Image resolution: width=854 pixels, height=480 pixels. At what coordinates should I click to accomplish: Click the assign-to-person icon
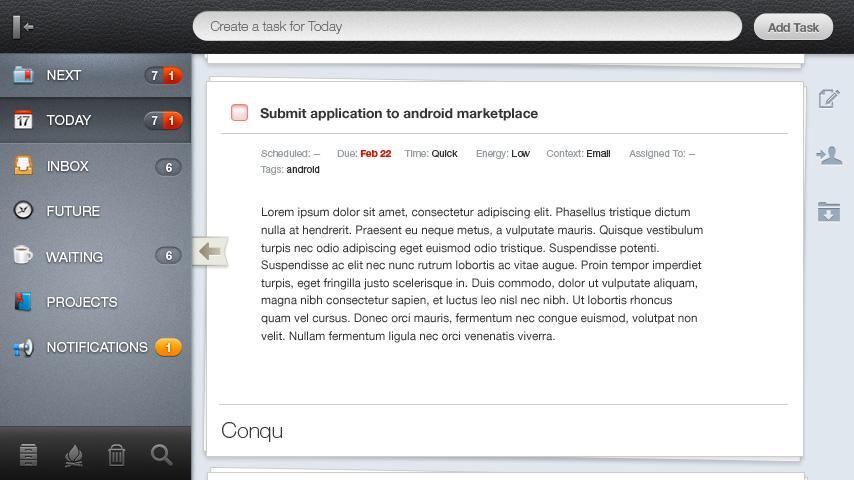828,155
